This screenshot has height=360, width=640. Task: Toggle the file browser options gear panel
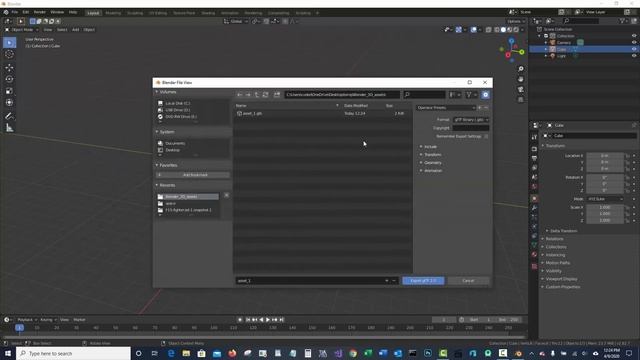tap(485, 95)
